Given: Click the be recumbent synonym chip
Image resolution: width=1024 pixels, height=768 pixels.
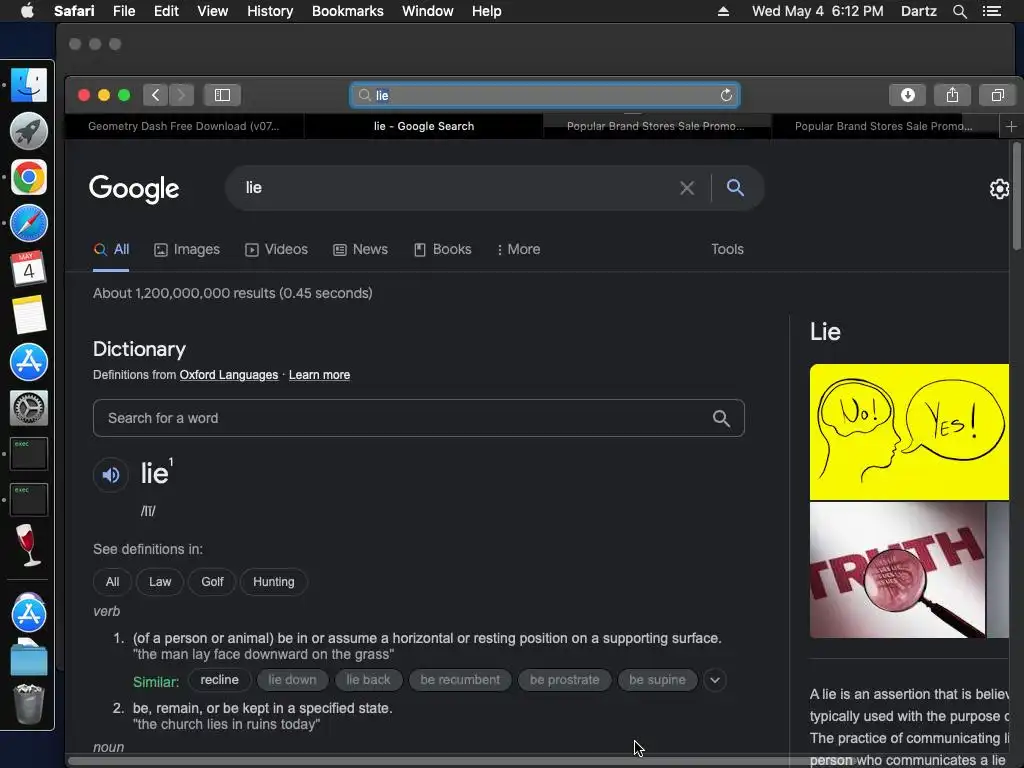Looking at the screenshot, I should tap(460, 680).
